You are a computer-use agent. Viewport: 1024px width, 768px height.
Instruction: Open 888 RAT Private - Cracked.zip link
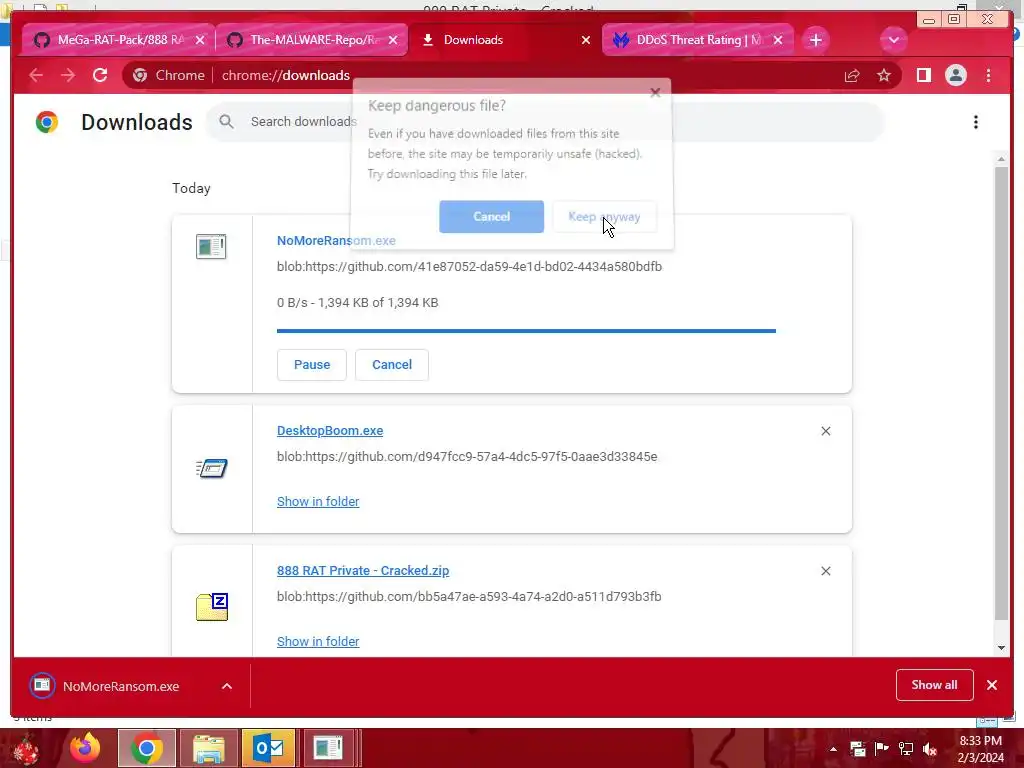(363, 570)
